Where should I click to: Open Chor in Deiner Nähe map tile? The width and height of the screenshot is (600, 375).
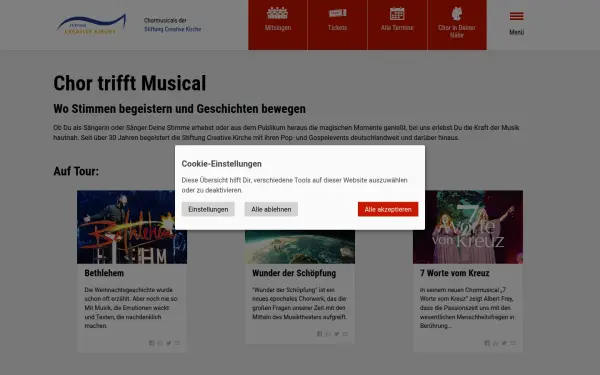point(457,25)
